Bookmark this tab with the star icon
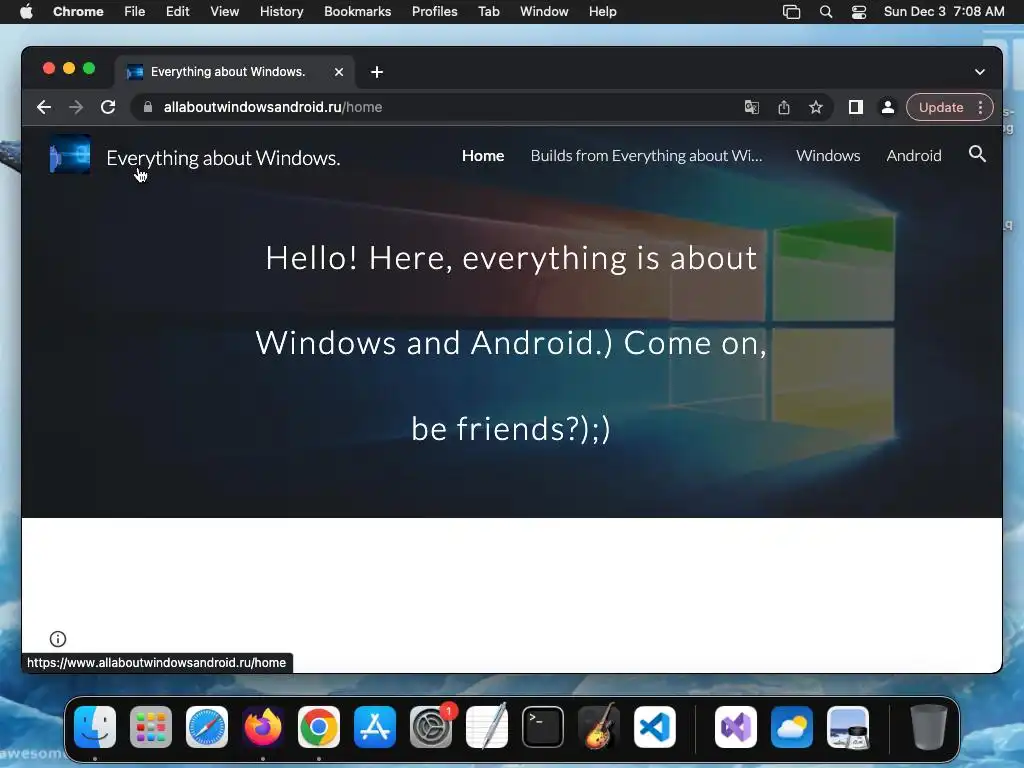 point(816,107)
